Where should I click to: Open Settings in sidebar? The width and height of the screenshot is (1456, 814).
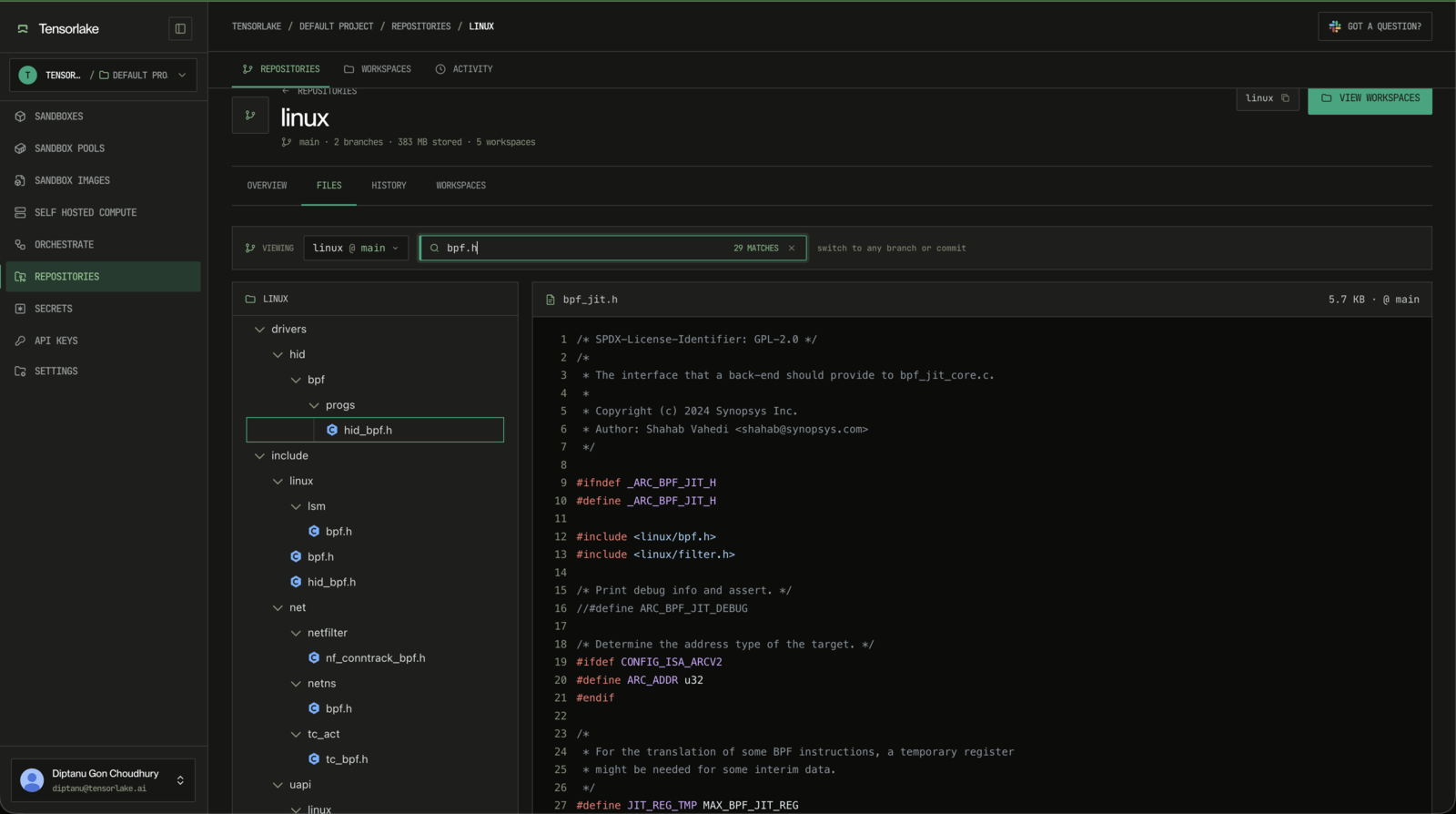pyautogui.click(x=103, y=371)
